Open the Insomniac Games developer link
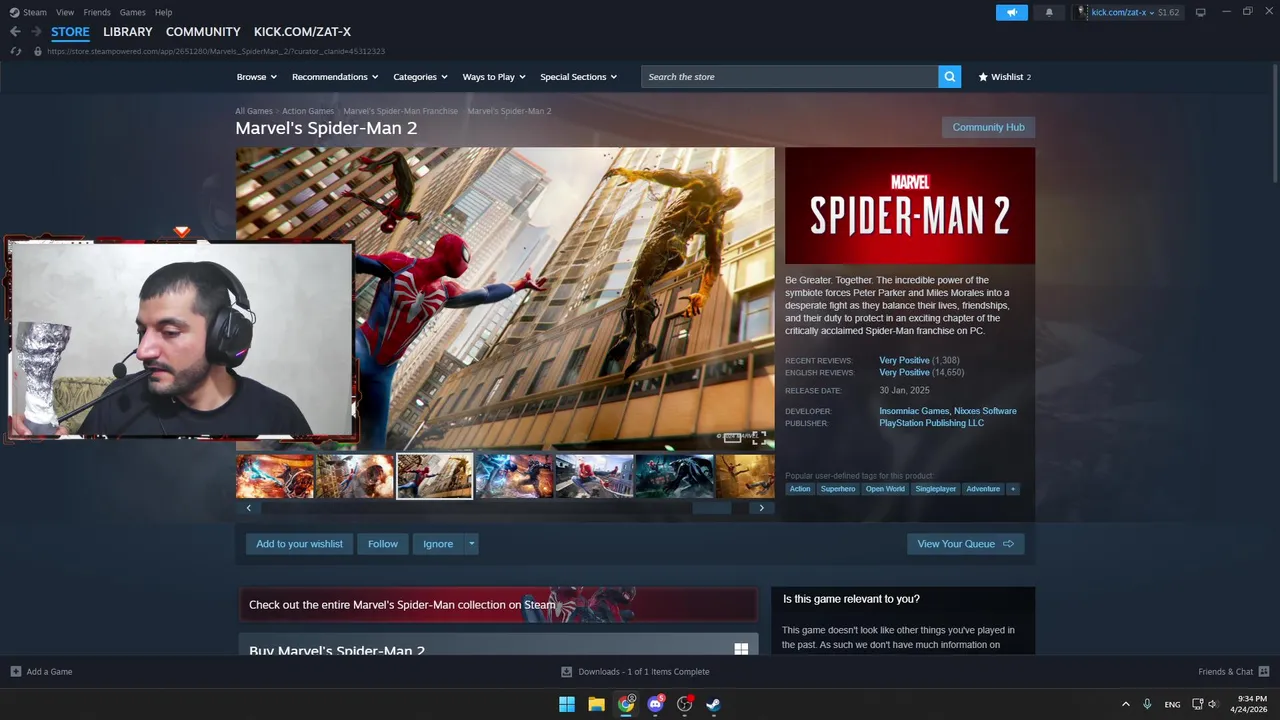Viewport: 1280px width, 720px height. [x=914, y=411]
